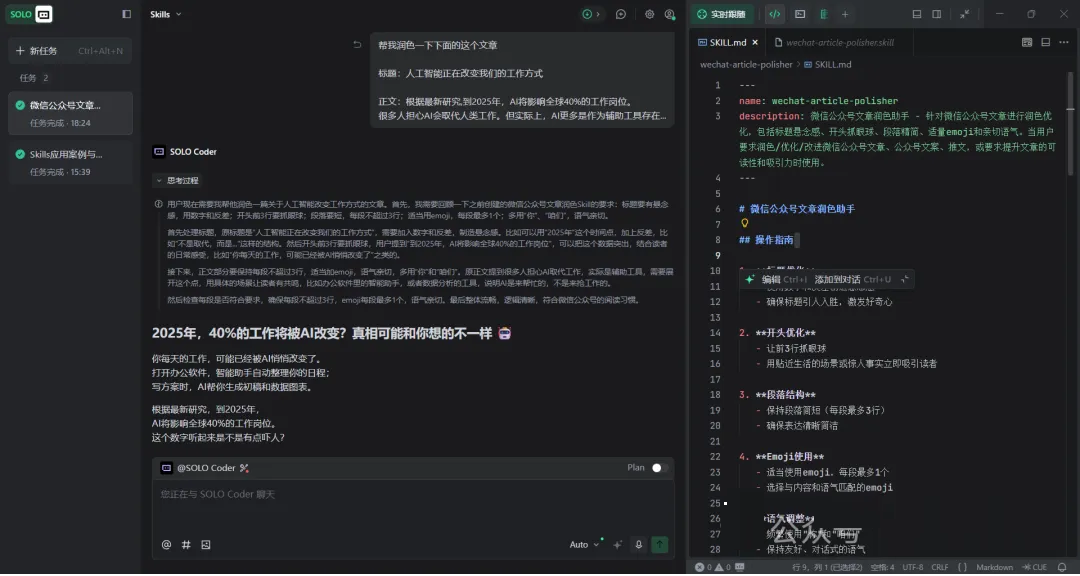Click the 实时跟随 button
The image size is (1080, 576).
(722, 15)
